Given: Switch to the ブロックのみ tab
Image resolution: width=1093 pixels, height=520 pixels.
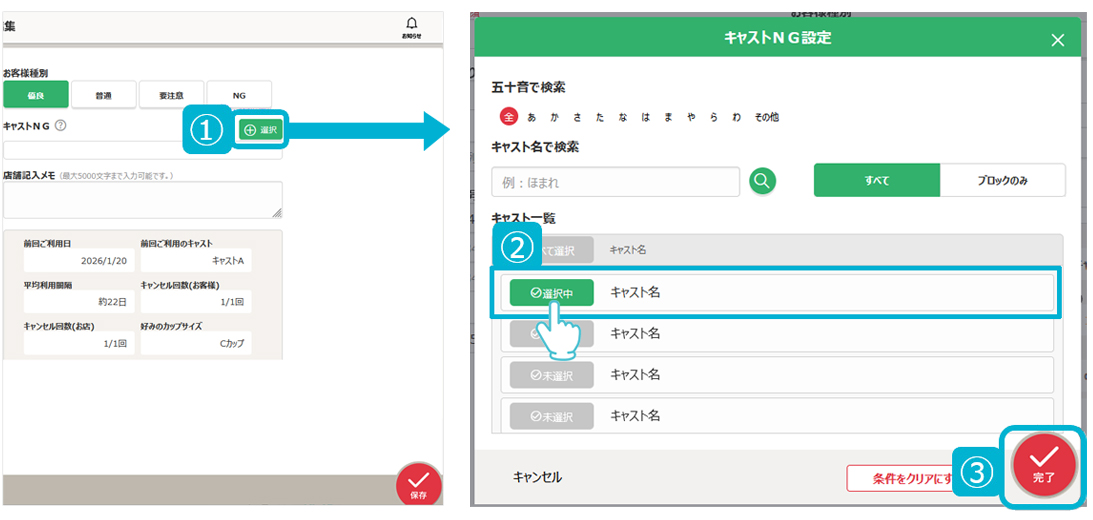Looking at the screenshot, I should [1002, 181].
